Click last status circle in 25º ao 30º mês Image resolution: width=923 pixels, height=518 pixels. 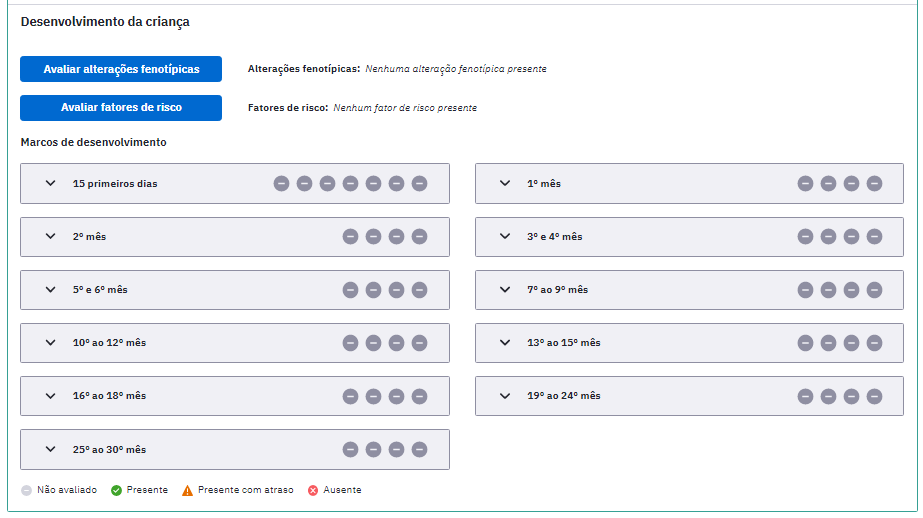coord(419,450)
